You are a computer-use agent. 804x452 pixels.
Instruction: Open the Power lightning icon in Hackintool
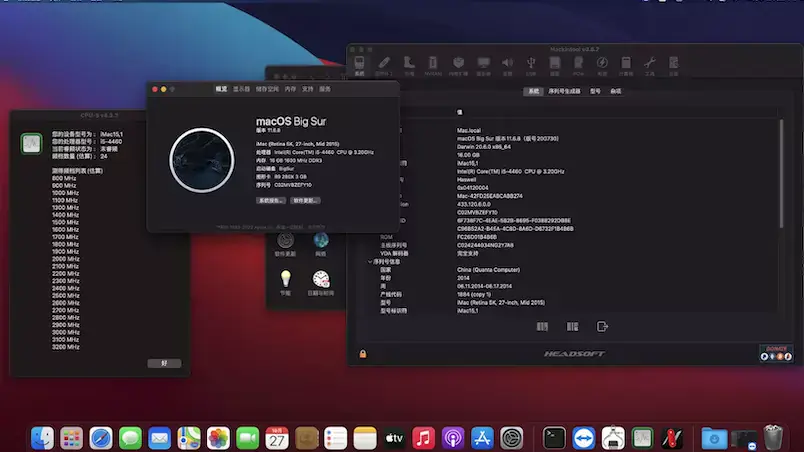(602, 65)
